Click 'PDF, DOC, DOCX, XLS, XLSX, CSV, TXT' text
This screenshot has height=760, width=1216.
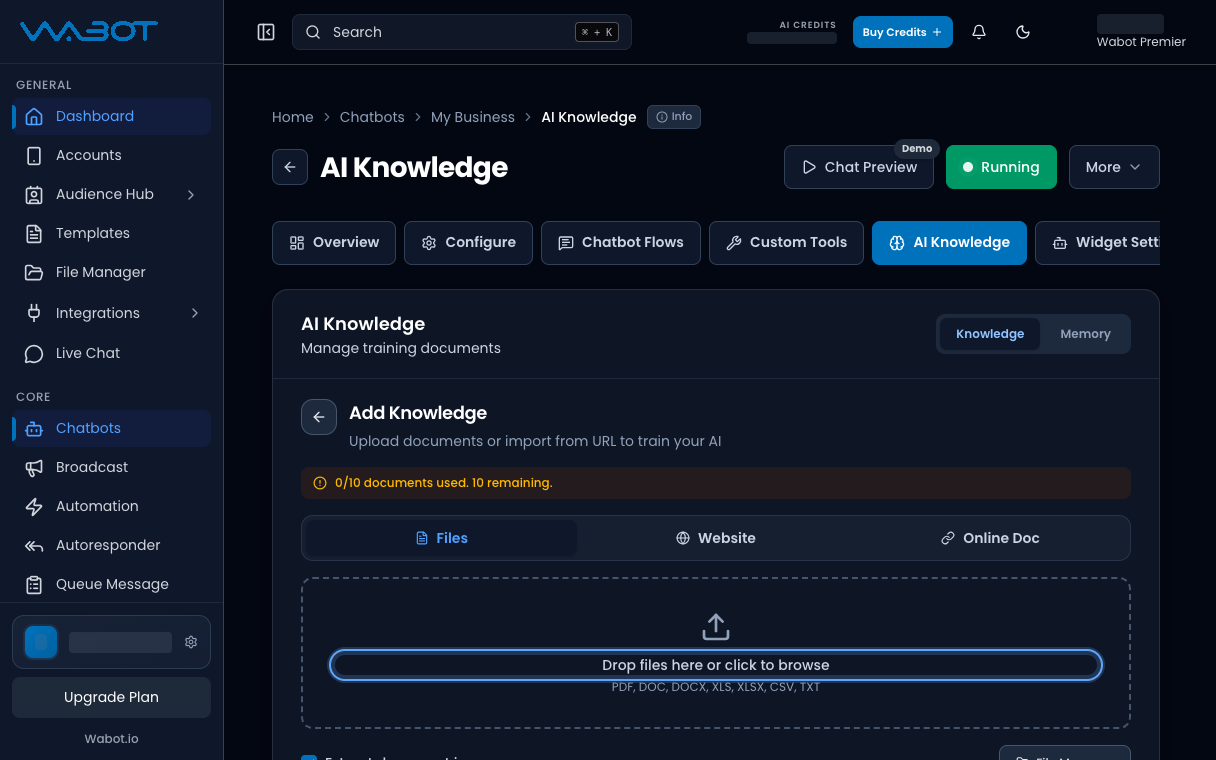click(716, 687)
